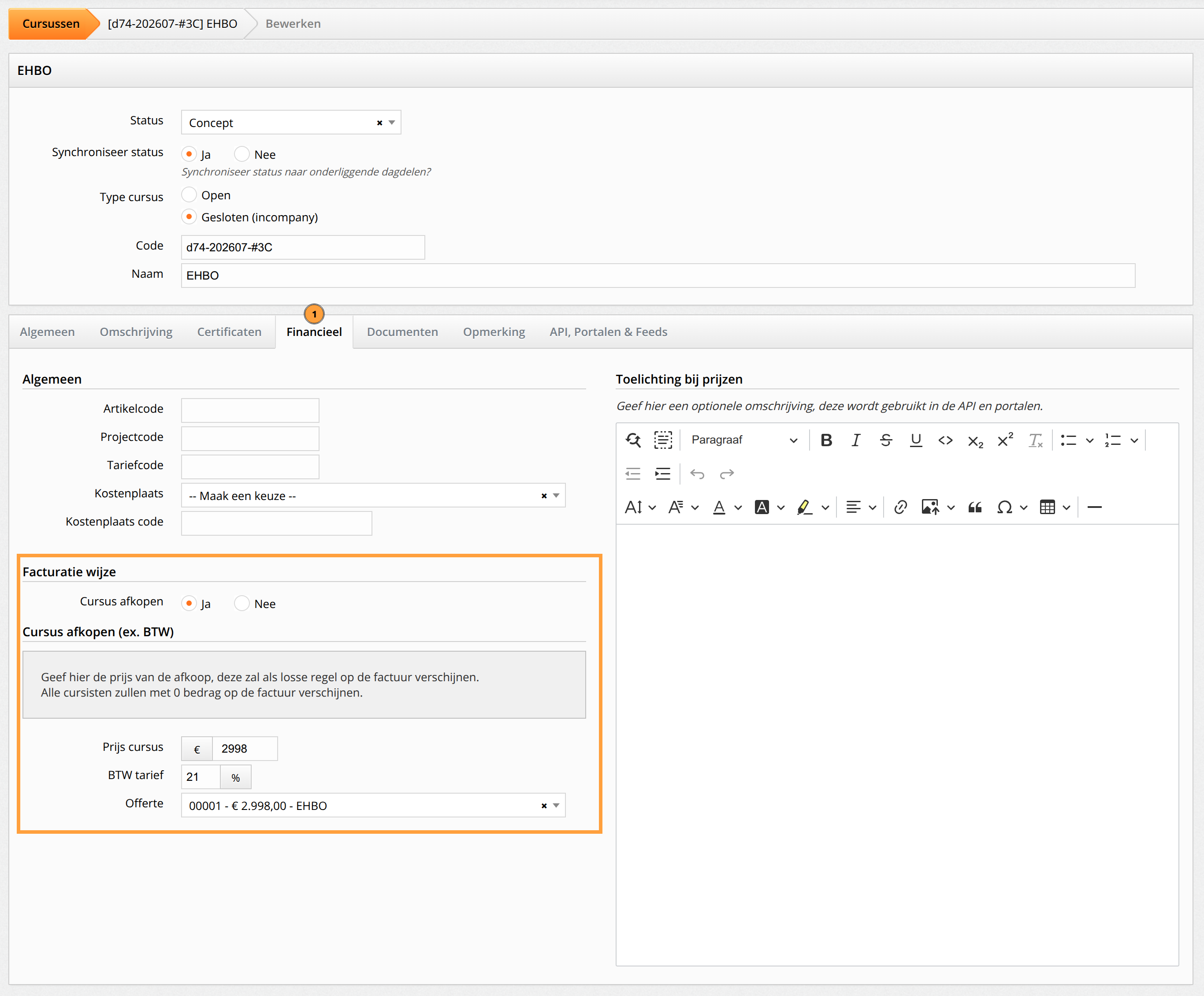Click the Bewerken breadcrumb
This screenshot has height=996, width=1204.
pyautogui.click(x=293, y=23)
